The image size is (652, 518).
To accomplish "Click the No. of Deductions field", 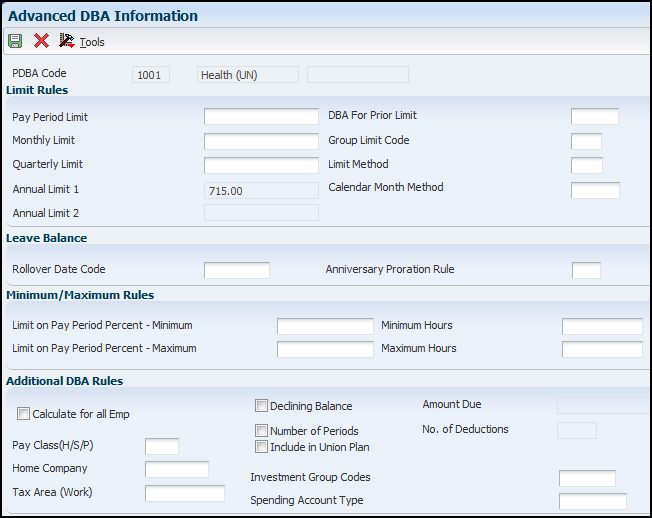I will coord(577,430).
